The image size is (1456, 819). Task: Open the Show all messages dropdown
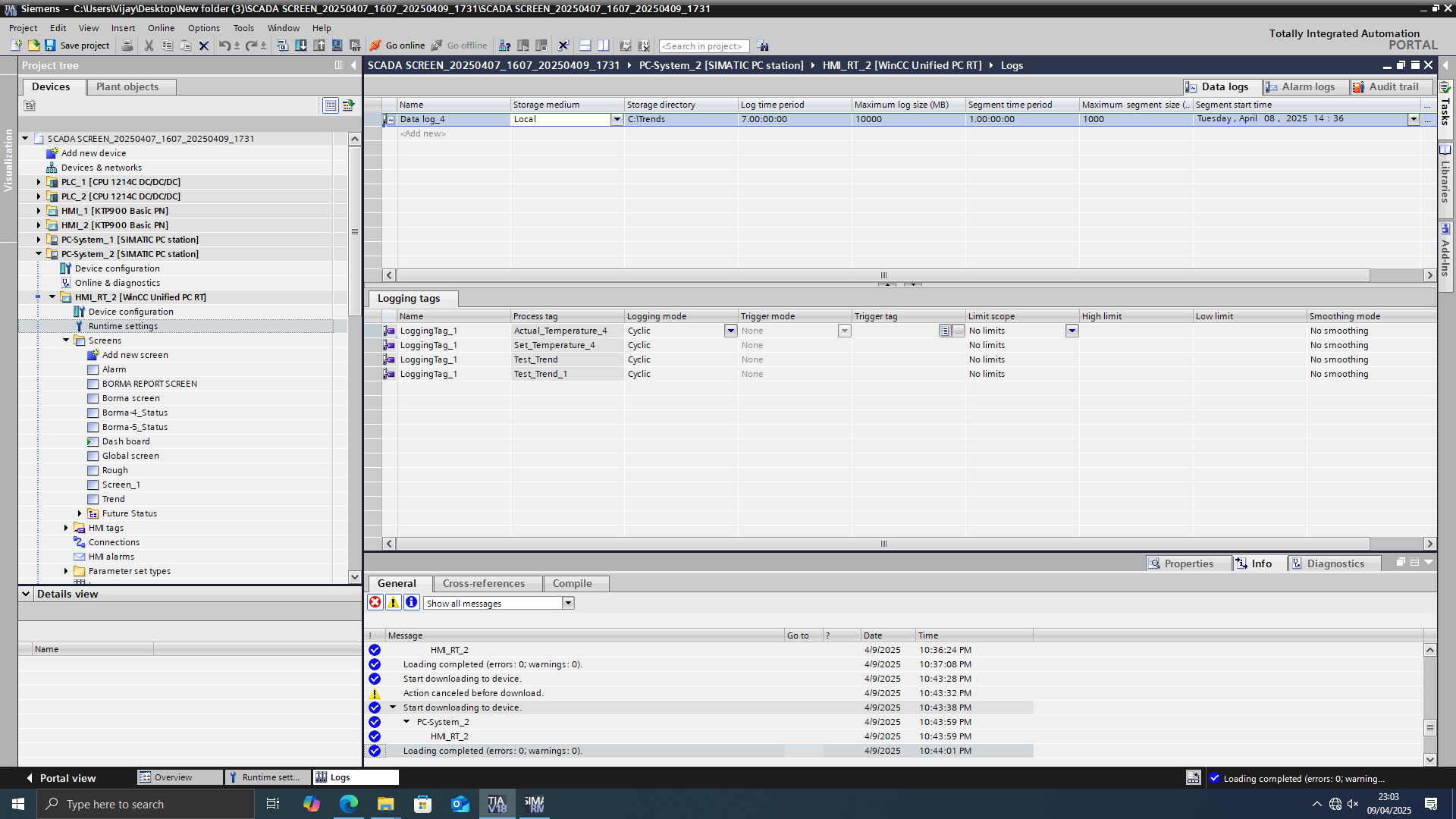tap(568, 604)
